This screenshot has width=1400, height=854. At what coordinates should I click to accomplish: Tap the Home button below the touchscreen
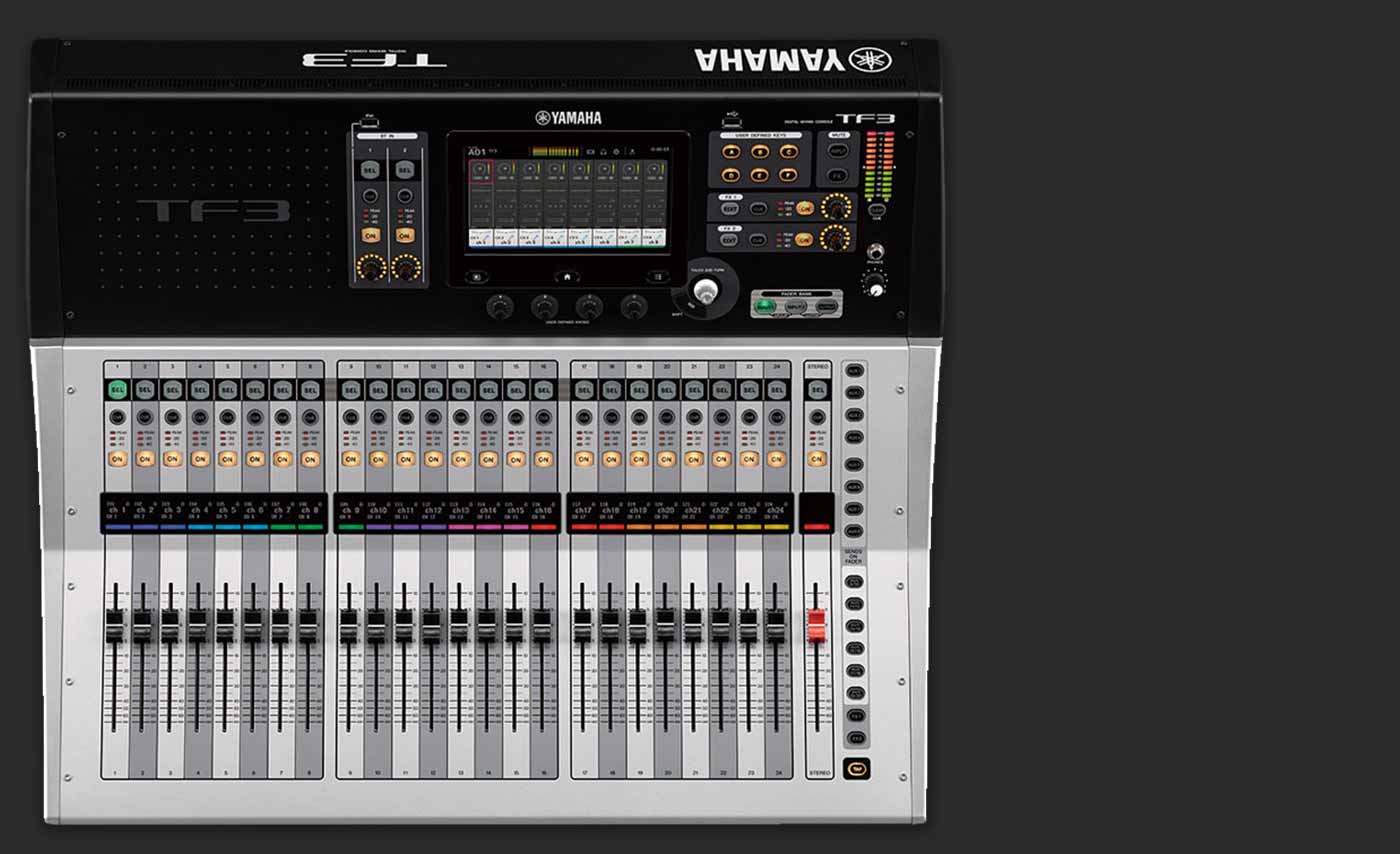pyautogui.click(x=567, y=277)
